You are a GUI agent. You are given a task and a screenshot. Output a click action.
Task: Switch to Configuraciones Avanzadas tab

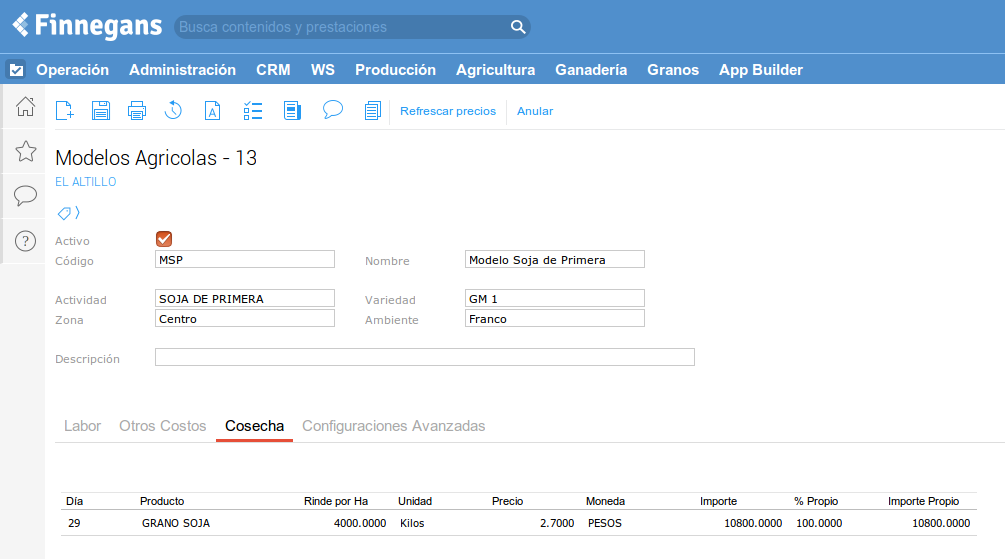[x=393, y=426]
